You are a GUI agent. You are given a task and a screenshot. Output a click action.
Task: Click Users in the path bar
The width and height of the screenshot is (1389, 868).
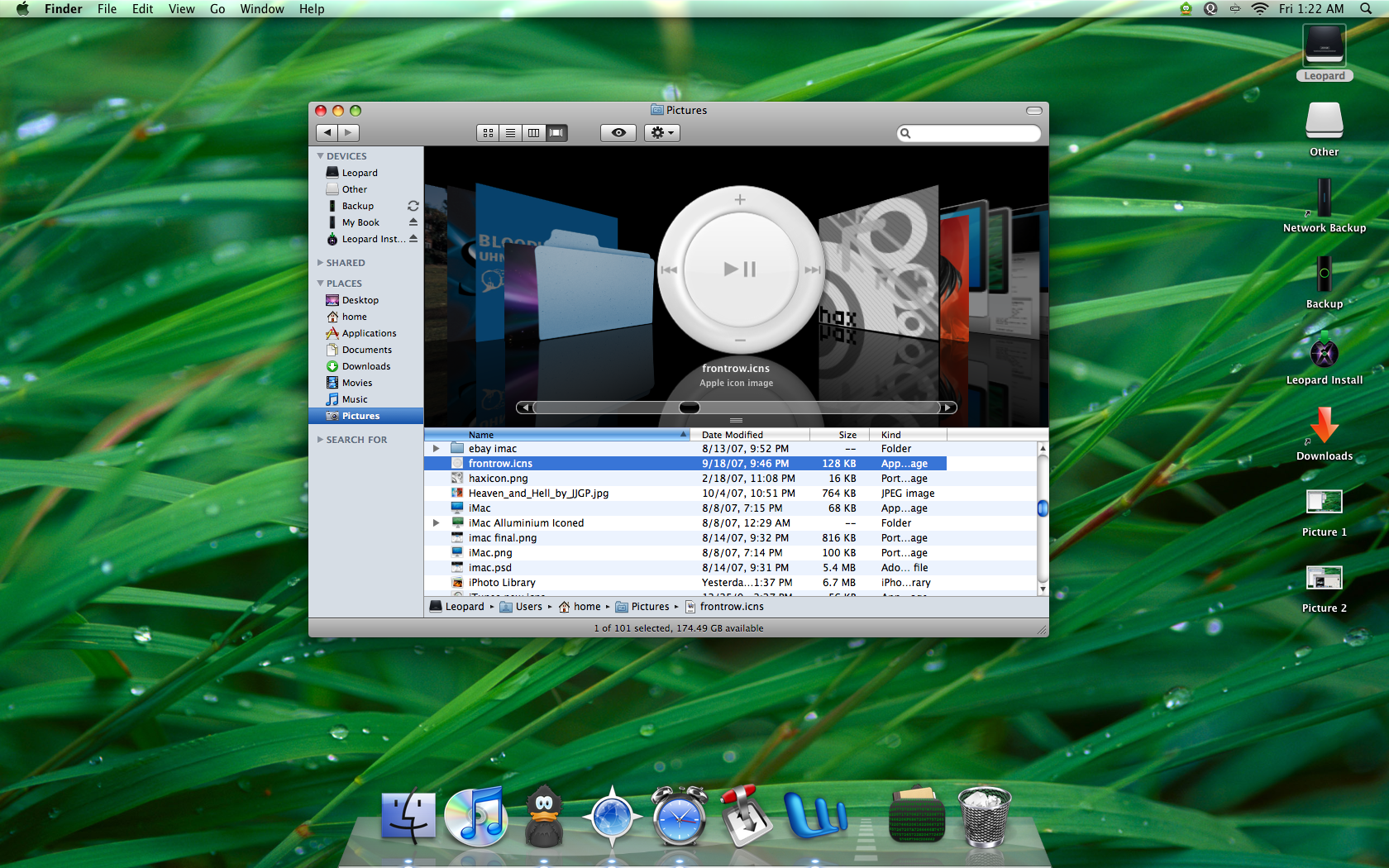(x=528, y=607)
